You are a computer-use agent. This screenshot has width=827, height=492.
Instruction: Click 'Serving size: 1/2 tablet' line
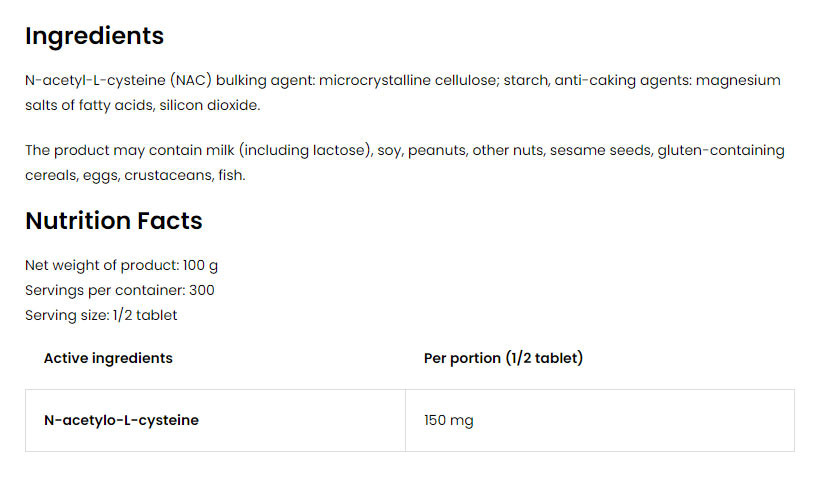[101, 315]
